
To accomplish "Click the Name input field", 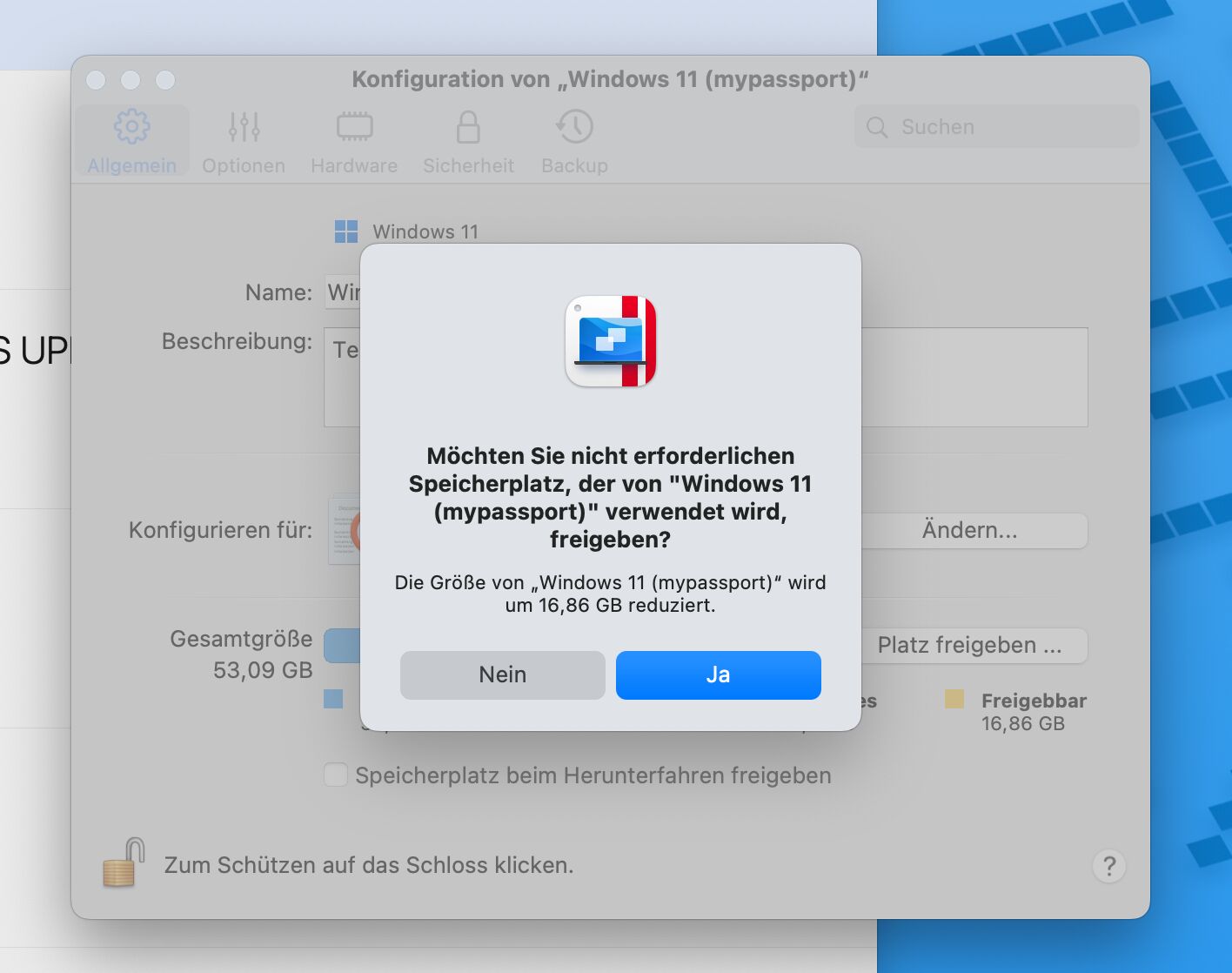I will tap(343, 292).
